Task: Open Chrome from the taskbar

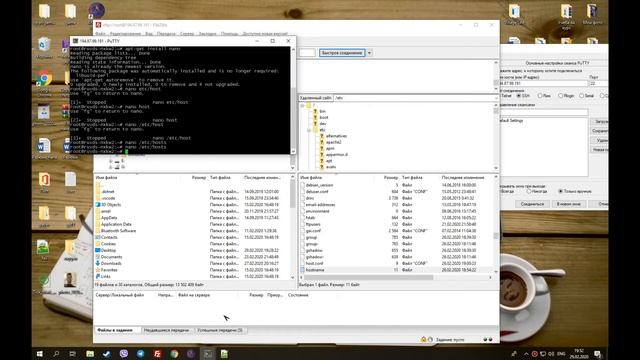Action: pos(174,354)
